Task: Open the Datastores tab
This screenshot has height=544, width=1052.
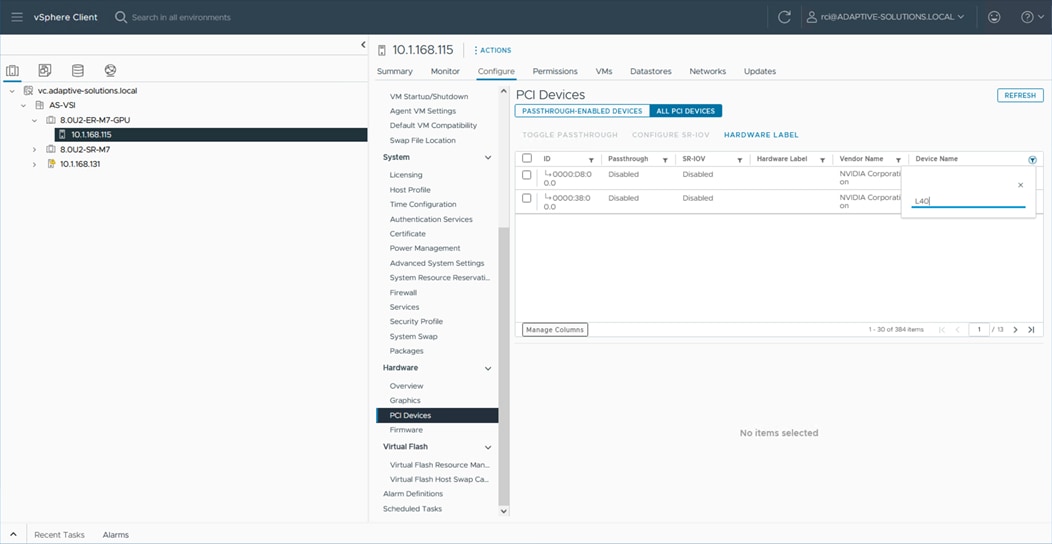Action: click(650, 71)
